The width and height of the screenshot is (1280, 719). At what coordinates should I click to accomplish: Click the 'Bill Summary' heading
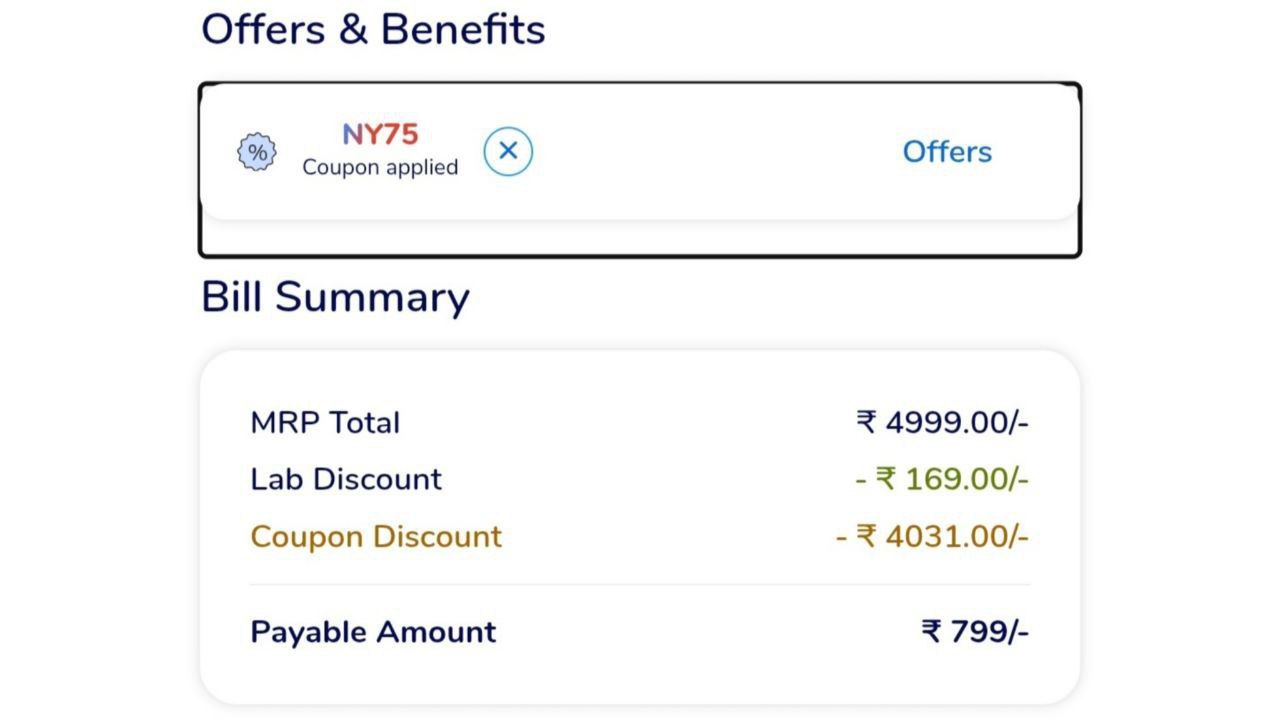[x=335, y=297]
